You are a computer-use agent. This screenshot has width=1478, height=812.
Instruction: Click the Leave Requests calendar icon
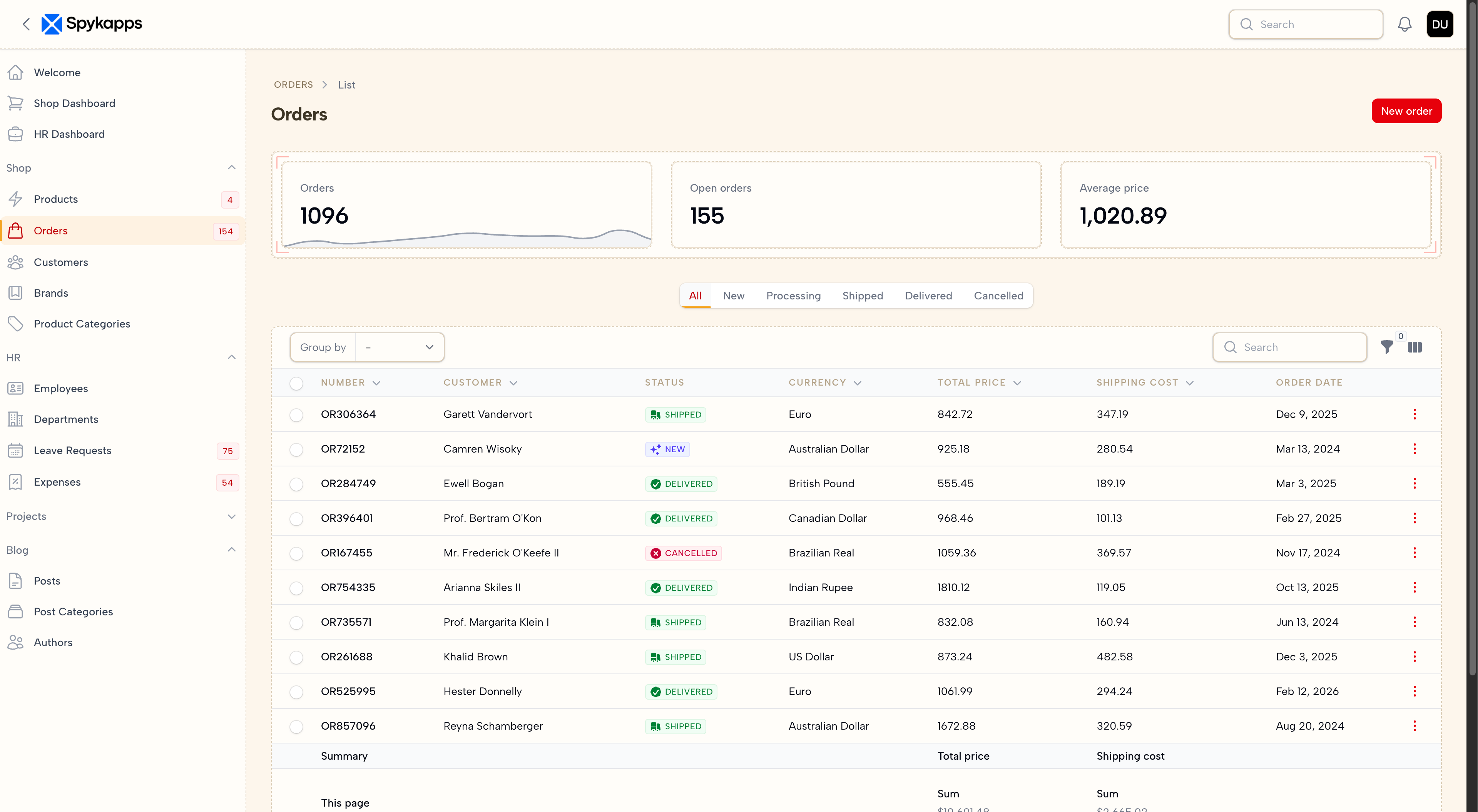tap(15, 451)
